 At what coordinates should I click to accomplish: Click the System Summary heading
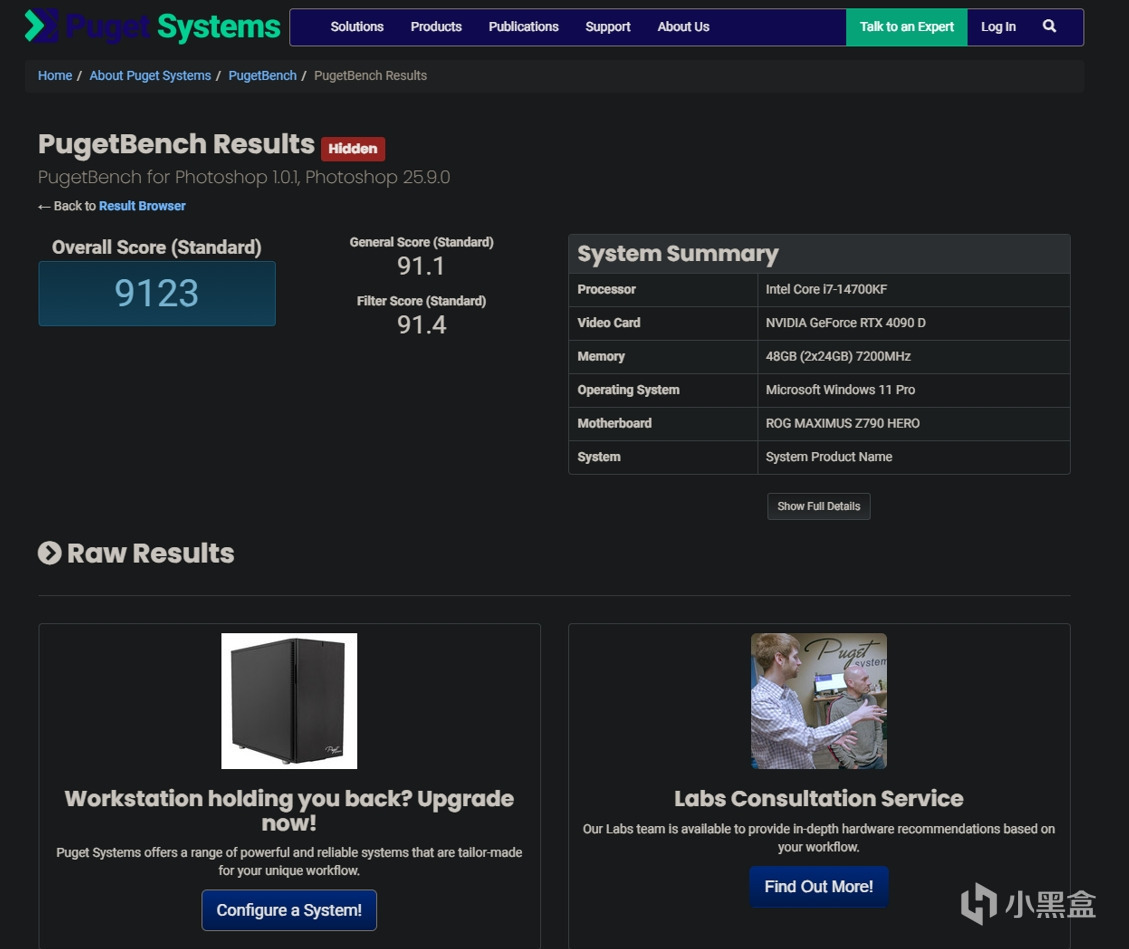pos(678,253)
